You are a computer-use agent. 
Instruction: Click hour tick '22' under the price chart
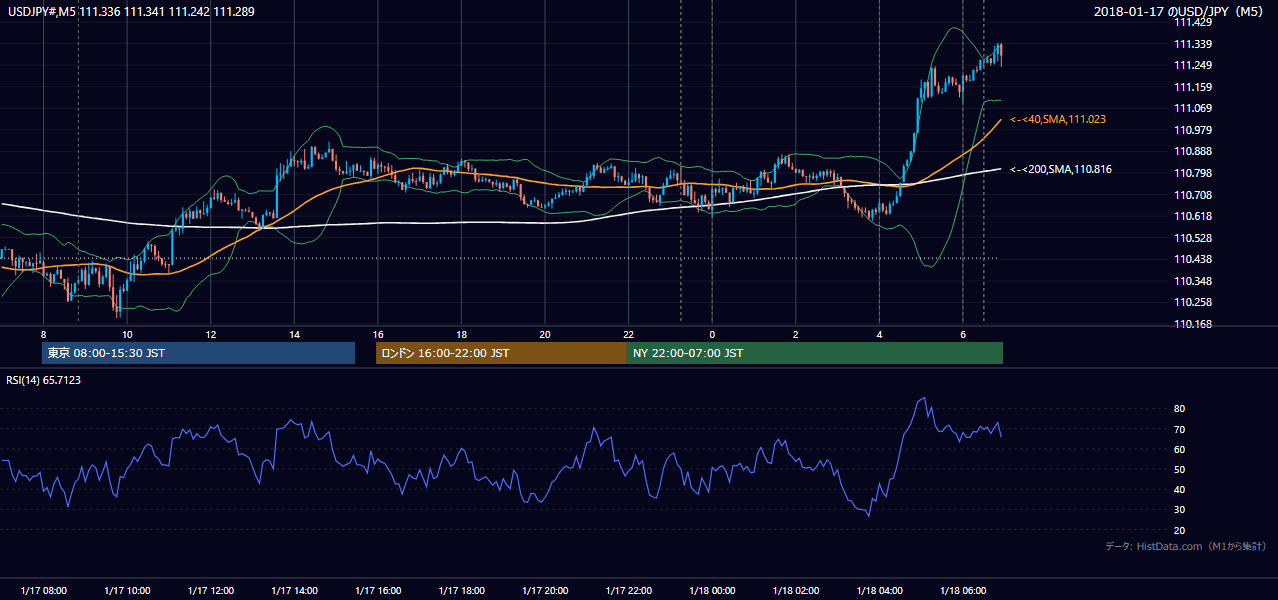(x=628, y=334)
